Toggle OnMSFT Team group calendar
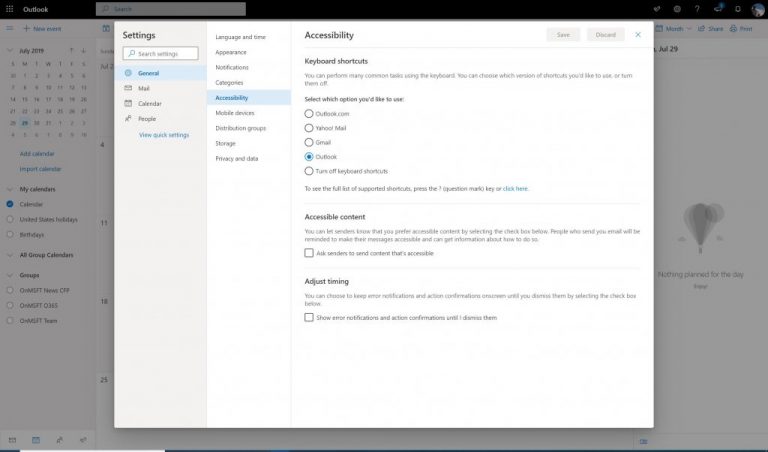The width and height of the screenshot is (768, 452). (10, 320)
